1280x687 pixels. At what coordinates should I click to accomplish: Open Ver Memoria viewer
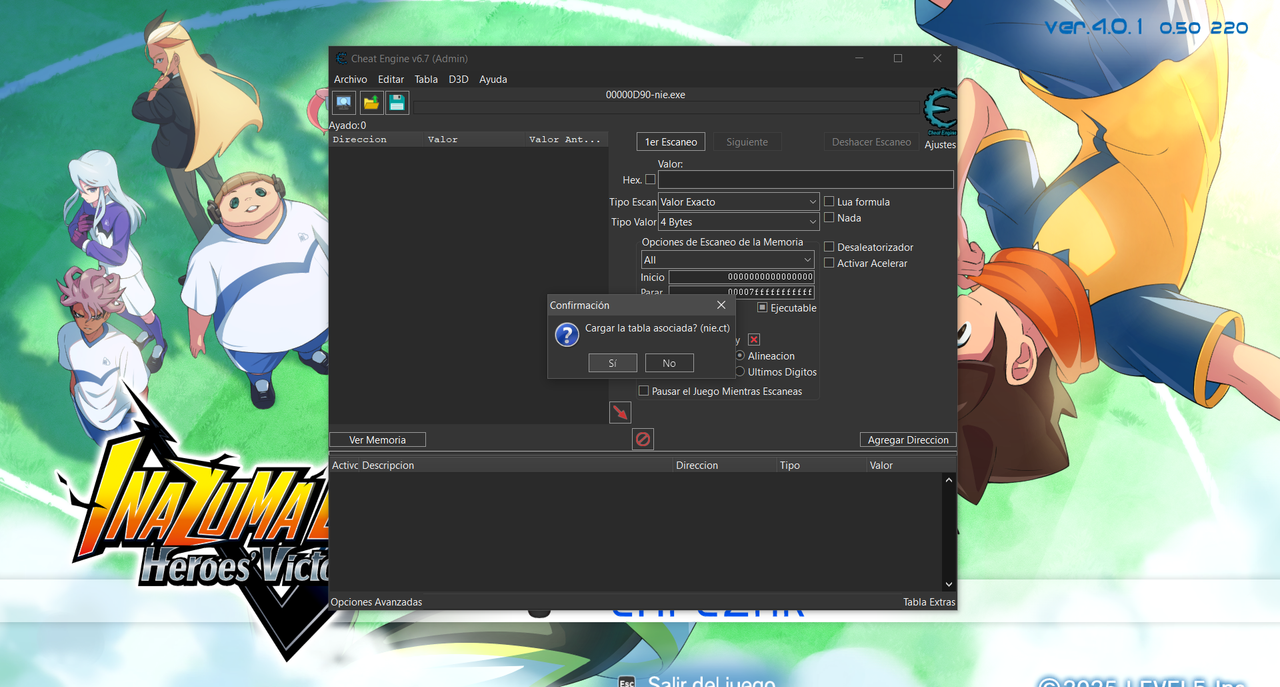coord(378,440)
